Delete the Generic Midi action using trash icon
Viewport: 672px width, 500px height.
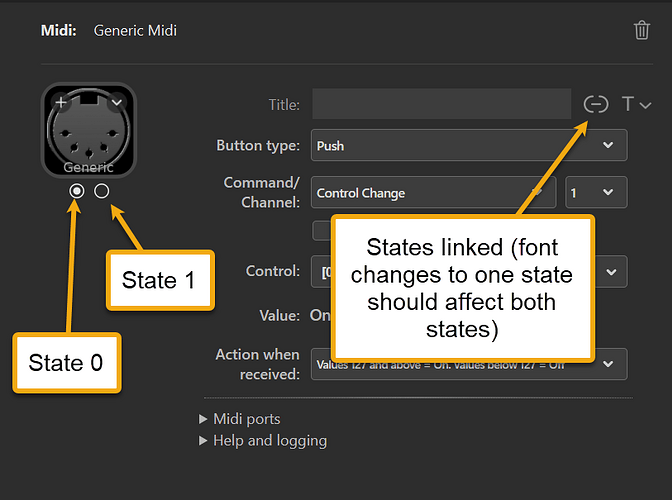(642, 30)
